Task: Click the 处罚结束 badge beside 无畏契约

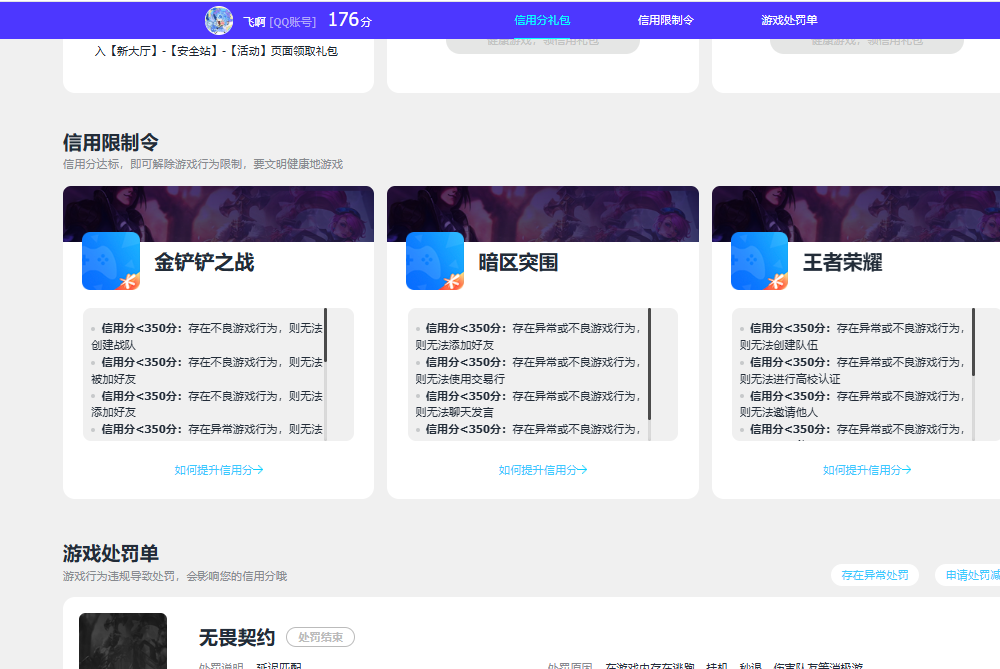Action: pyautogui.click(x=320, y=637)
